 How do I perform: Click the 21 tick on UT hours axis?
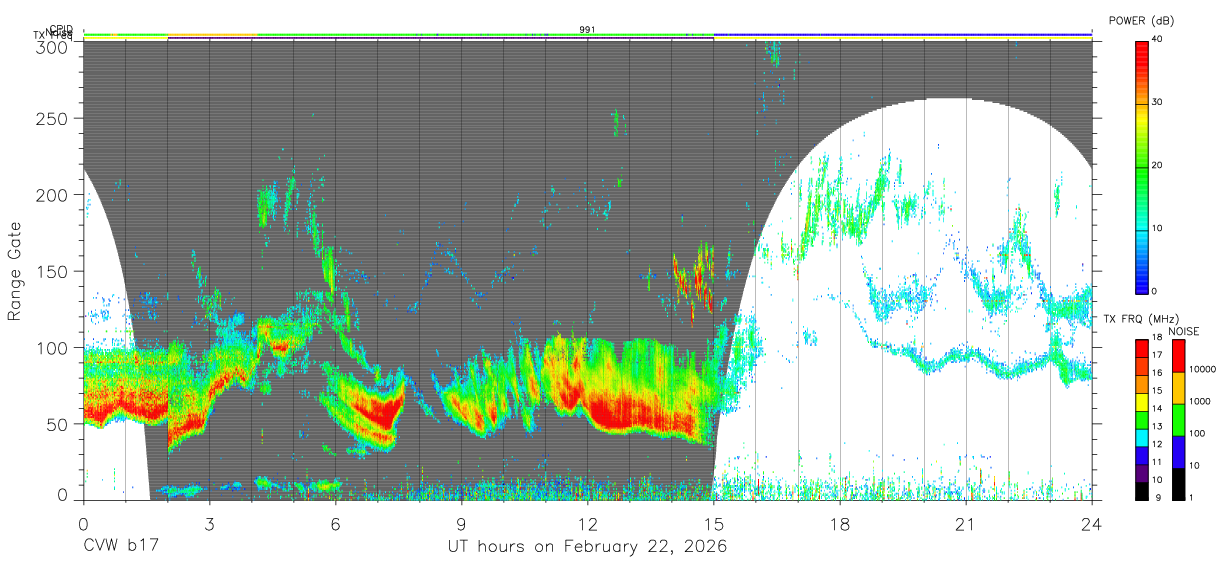(x=966, y=523)
